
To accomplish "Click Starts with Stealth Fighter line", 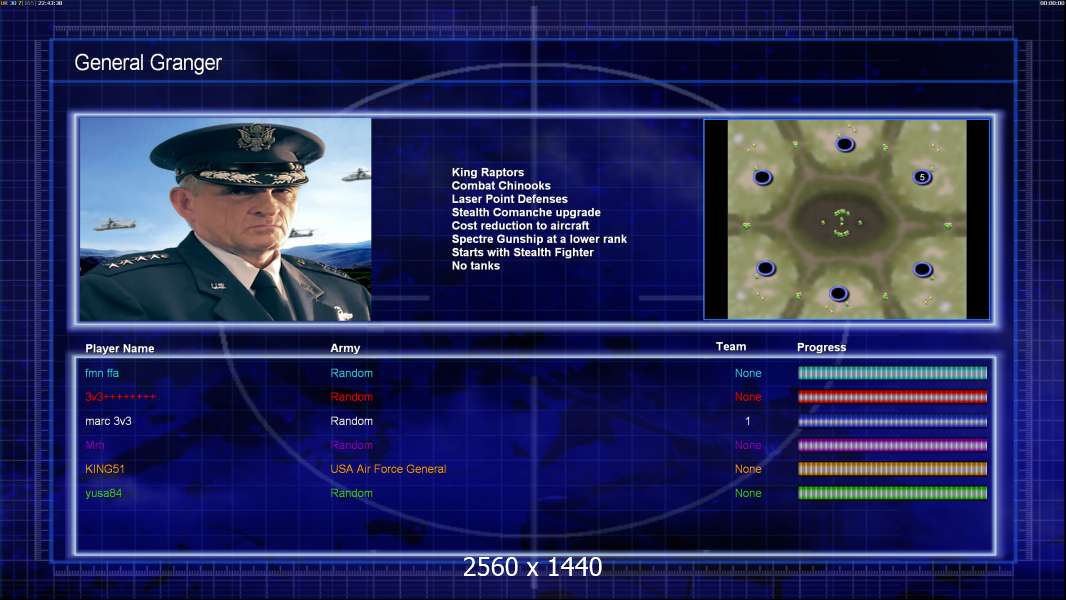I will (x=522, y=252).
